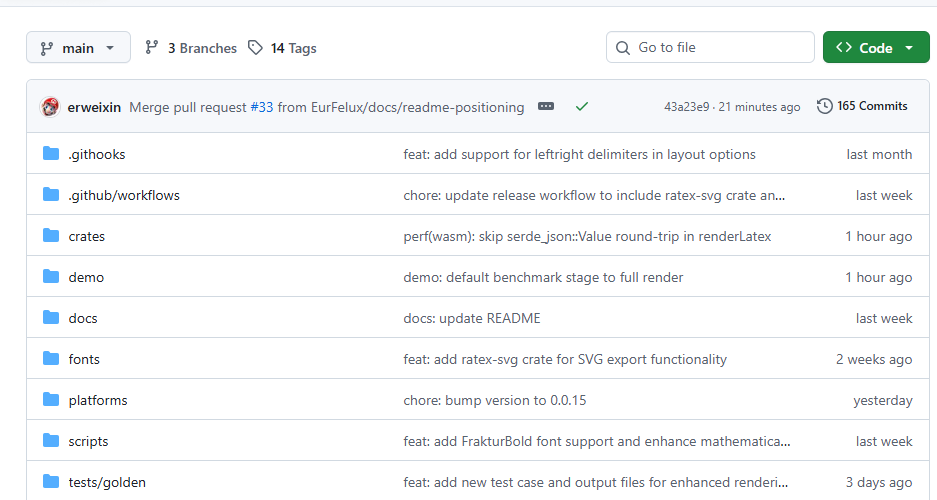Open commit 'chore: update release workflow'
This screenshot has height=500, width=937.
point(594,195)
